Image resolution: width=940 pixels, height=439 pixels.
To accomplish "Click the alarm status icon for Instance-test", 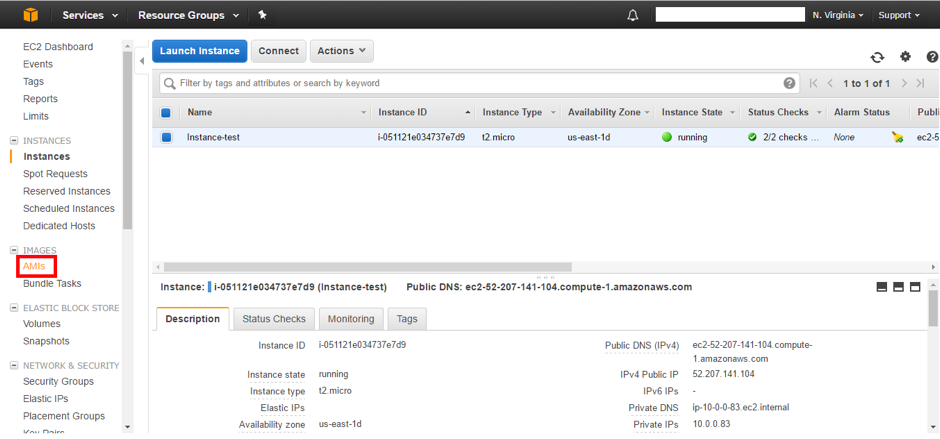I will (897, 137).
